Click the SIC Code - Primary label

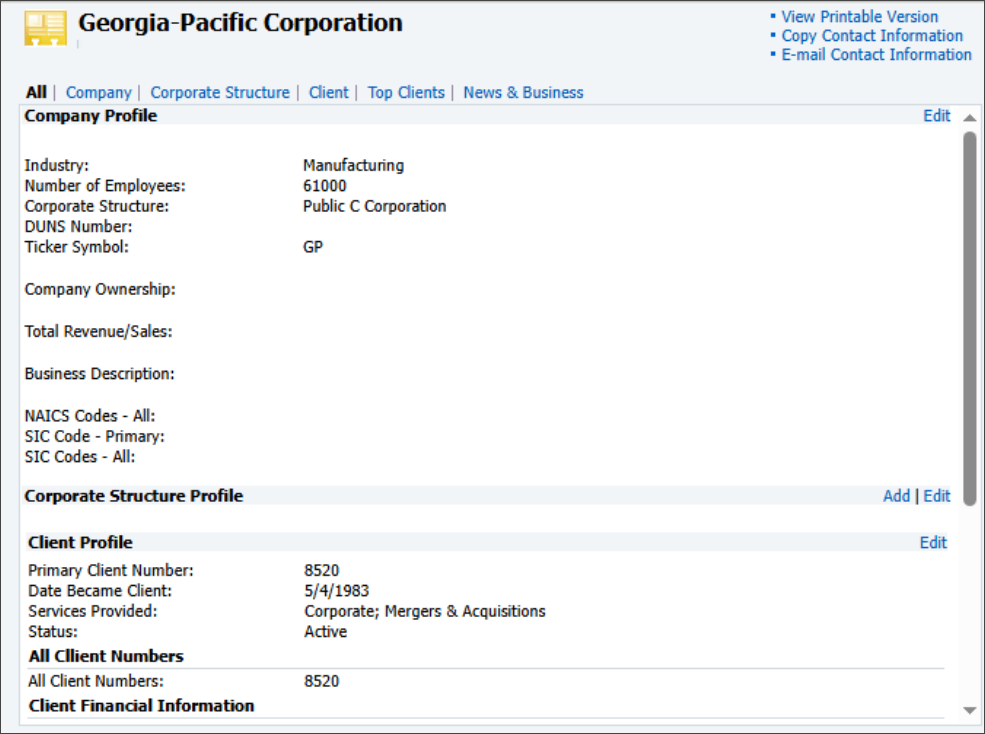[94, 436]
